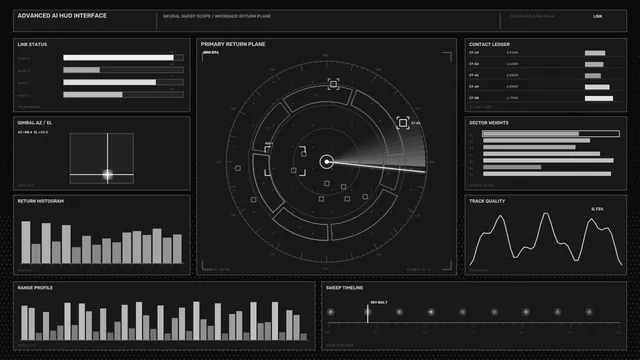This screenshot has height=360, width=640.
Task: Select the bottom Contact Ledger row with brightest bar
Action: coord(545,98)
